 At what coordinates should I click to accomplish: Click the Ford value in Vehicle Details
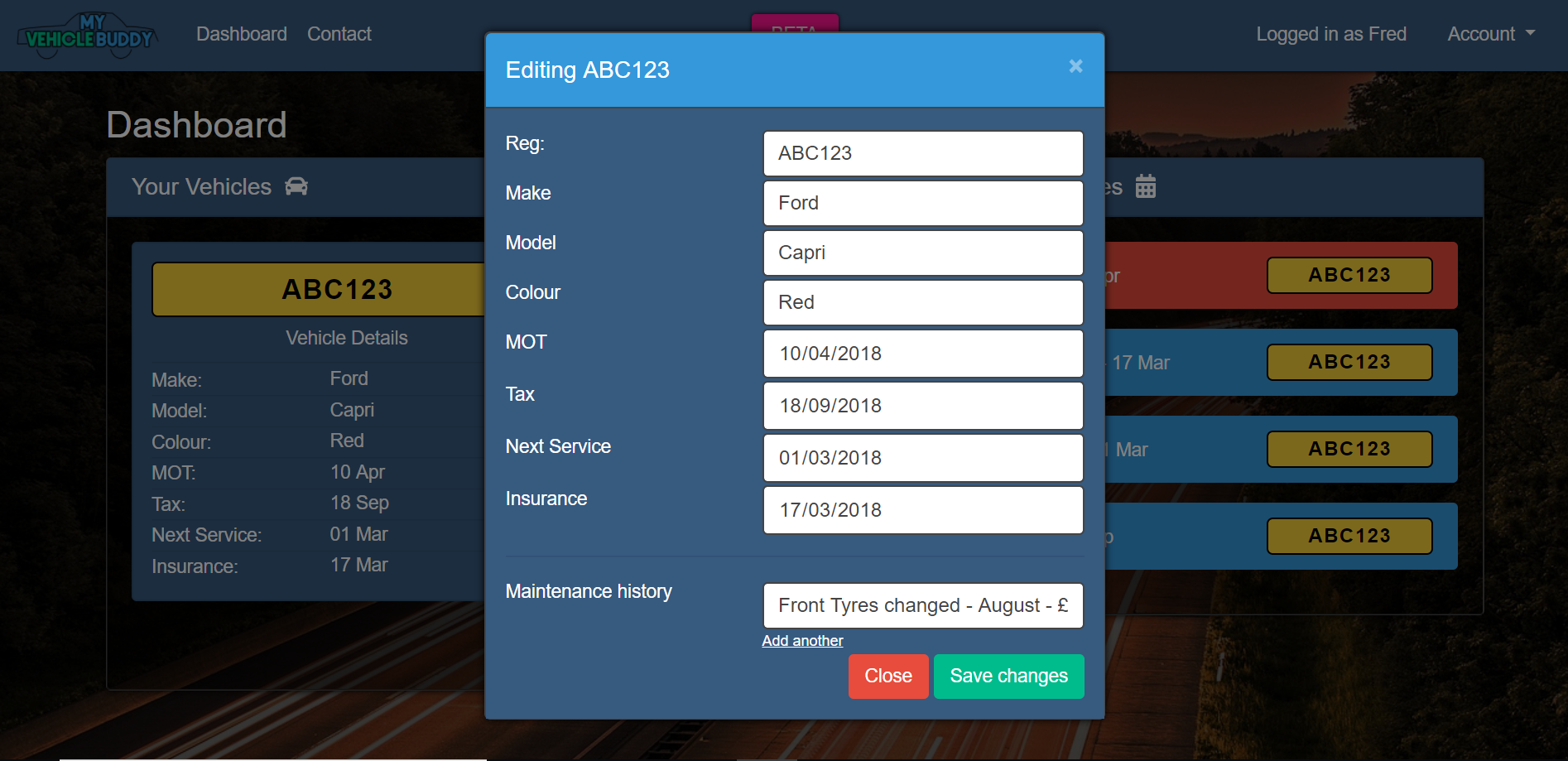click(x=349, y=378)
